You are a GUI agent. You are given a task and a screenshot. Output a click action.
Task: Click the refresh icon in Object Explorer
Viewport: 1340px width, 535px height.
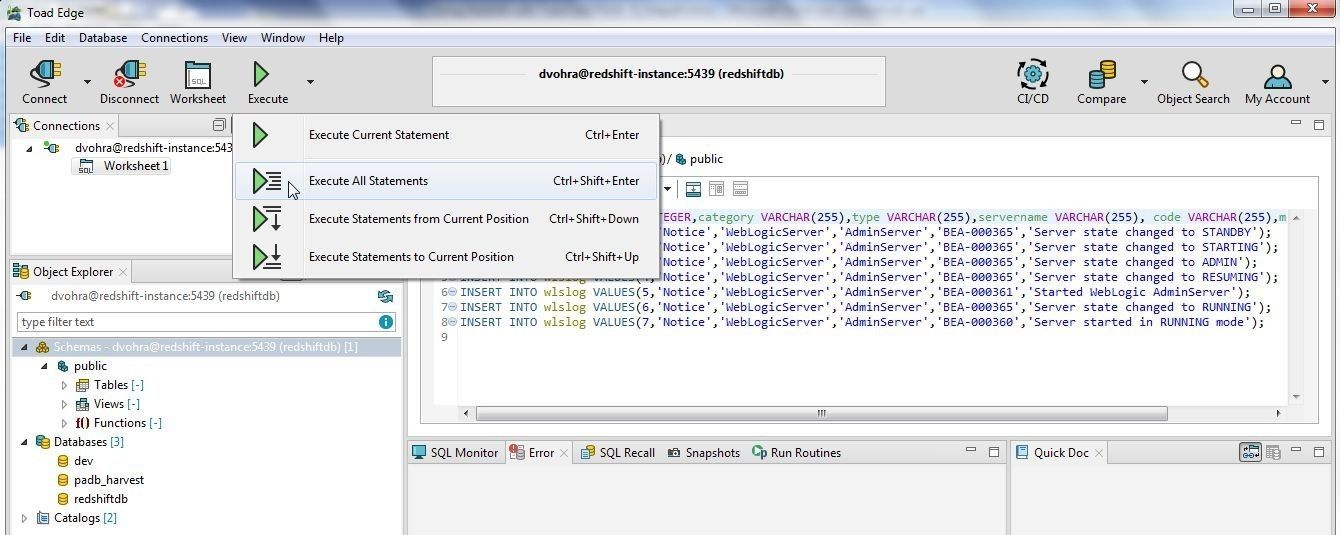point(385,296)
